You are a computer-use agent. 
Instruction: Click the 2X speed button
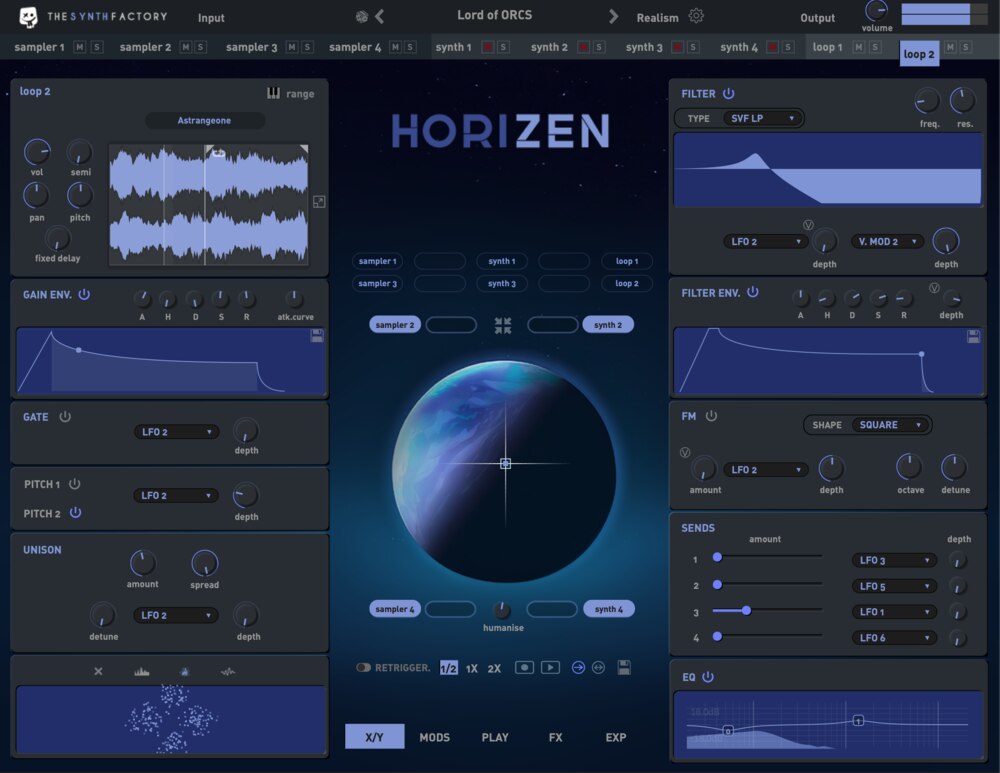point(493,667)
